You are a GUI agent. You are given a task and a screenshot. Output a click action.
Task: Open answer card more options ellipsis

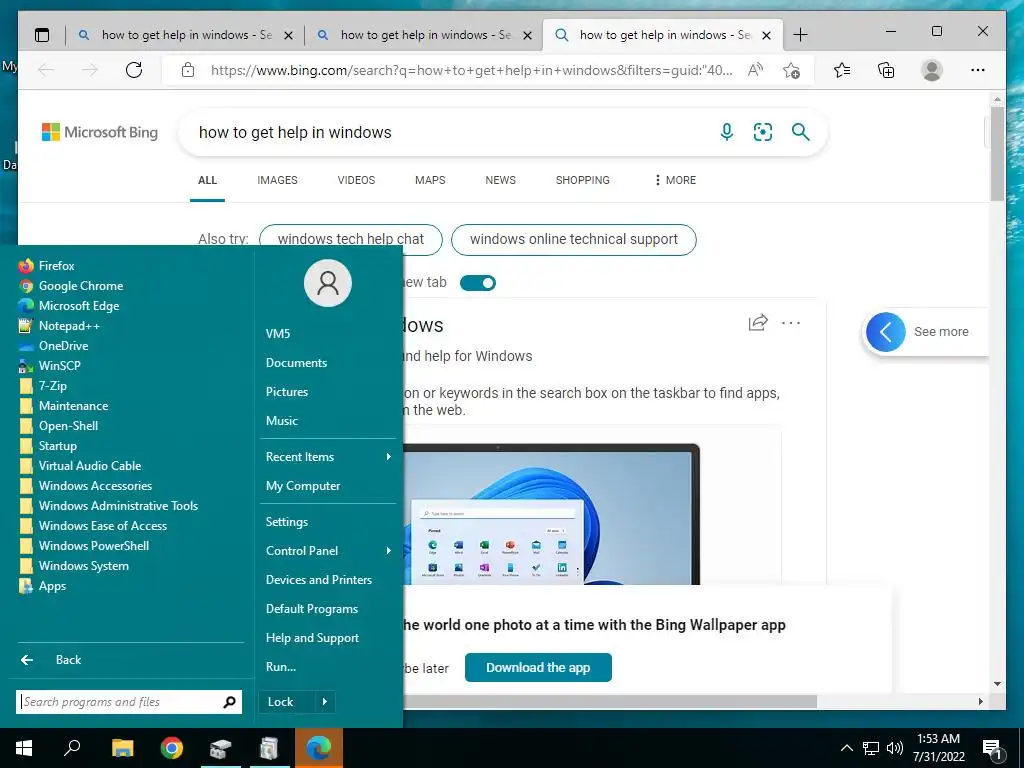[791, 323]
